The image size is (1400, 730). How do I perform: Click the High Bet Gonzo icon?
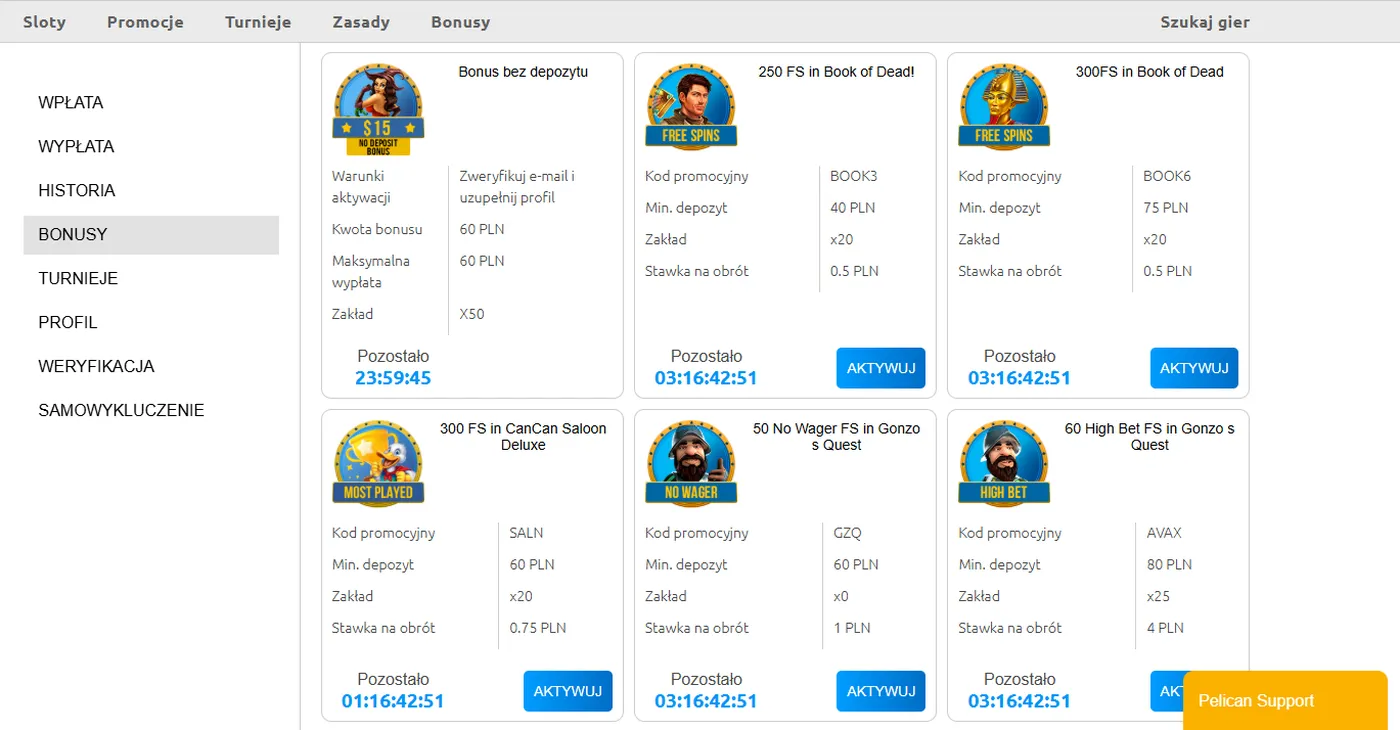pyautogui.click(x=1004, y=464)
